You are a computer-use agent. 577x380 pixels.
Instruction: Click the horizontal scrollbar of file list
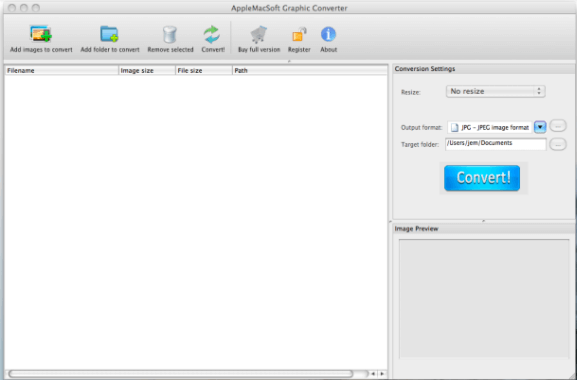181,374
